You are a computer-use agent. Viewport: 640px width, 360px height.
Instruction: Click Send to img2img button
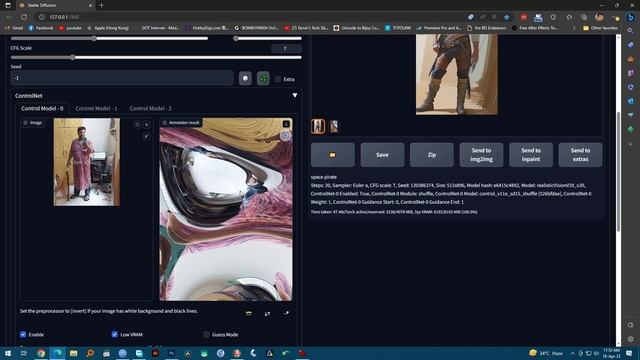481,155
